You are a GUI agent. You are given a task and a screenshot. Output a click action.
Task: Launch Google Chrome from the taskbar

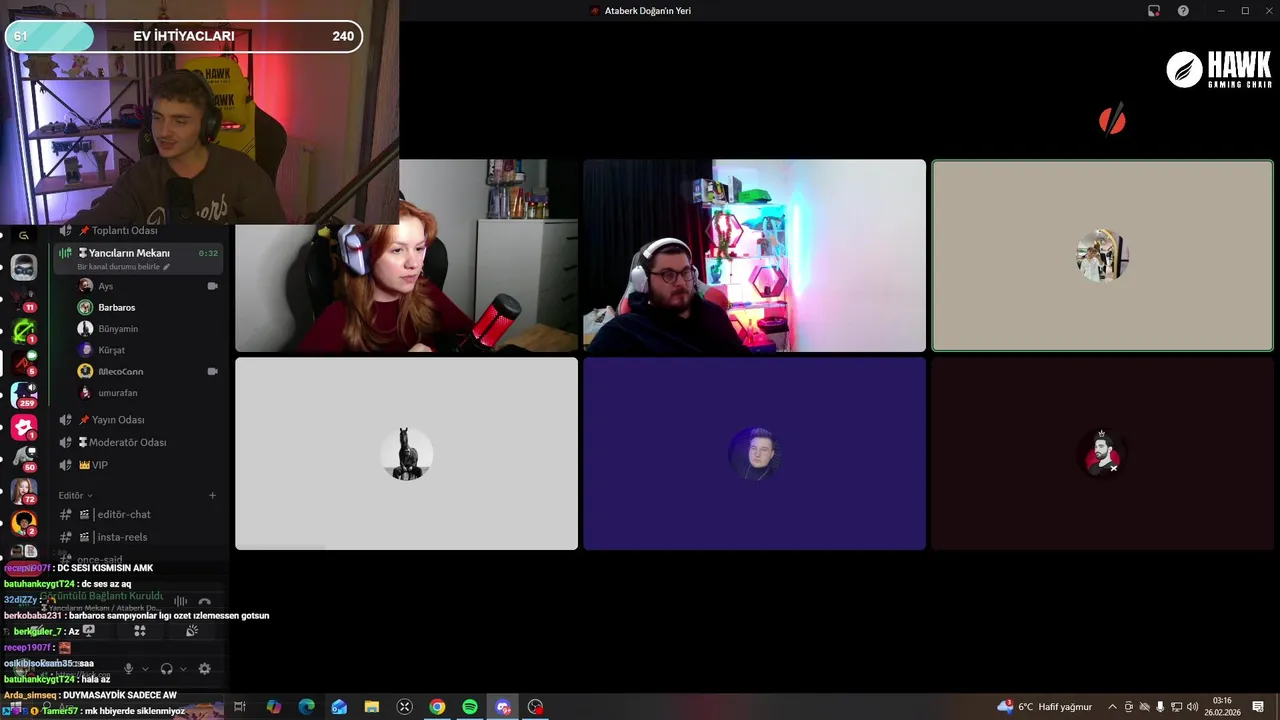(x=437, y=707)
